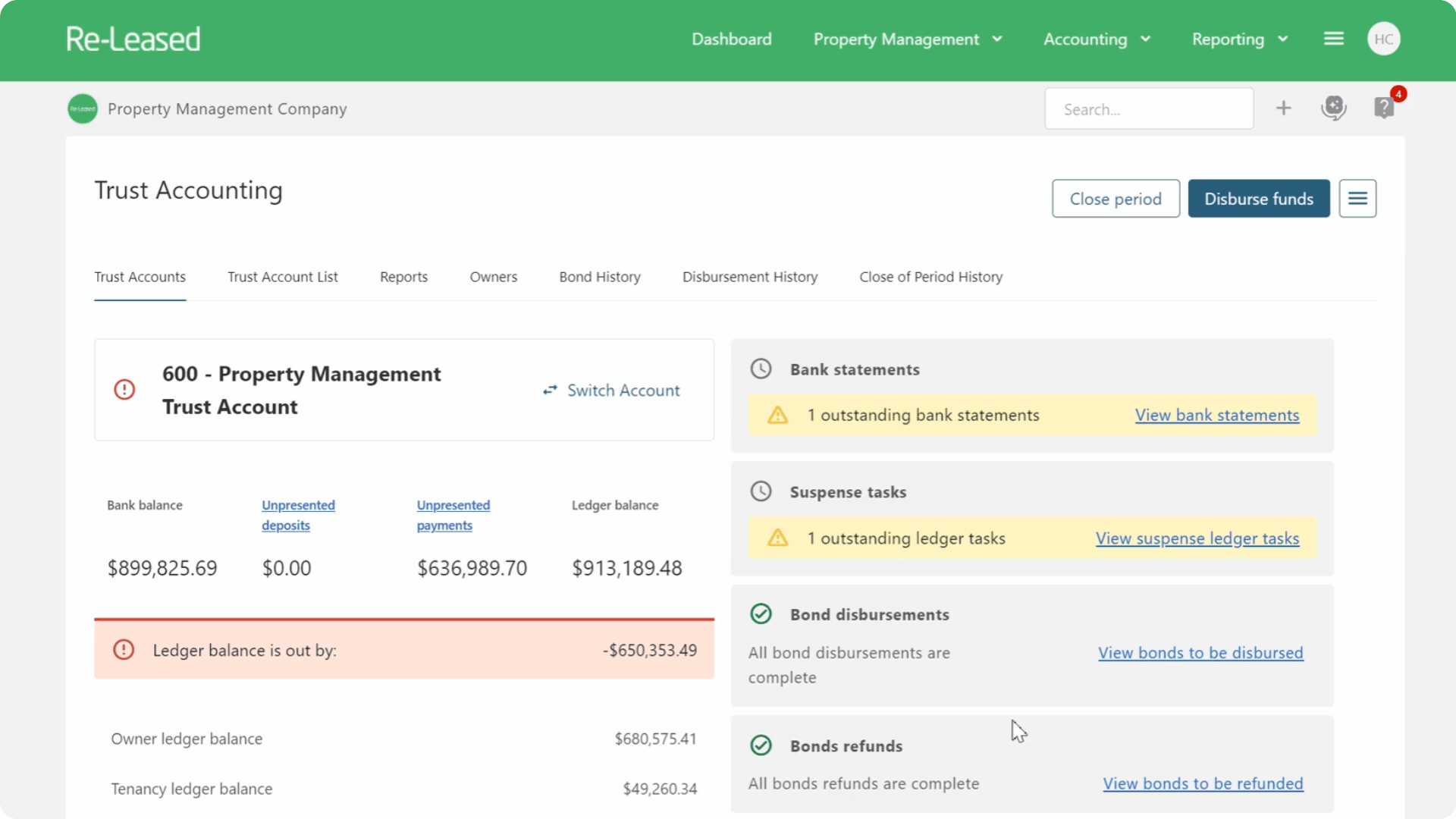Image resolution: width=1456 pixels, height=819 pixels.
Task: Click the clock icon beside Suspense tasks
Action: pos(761,491)
